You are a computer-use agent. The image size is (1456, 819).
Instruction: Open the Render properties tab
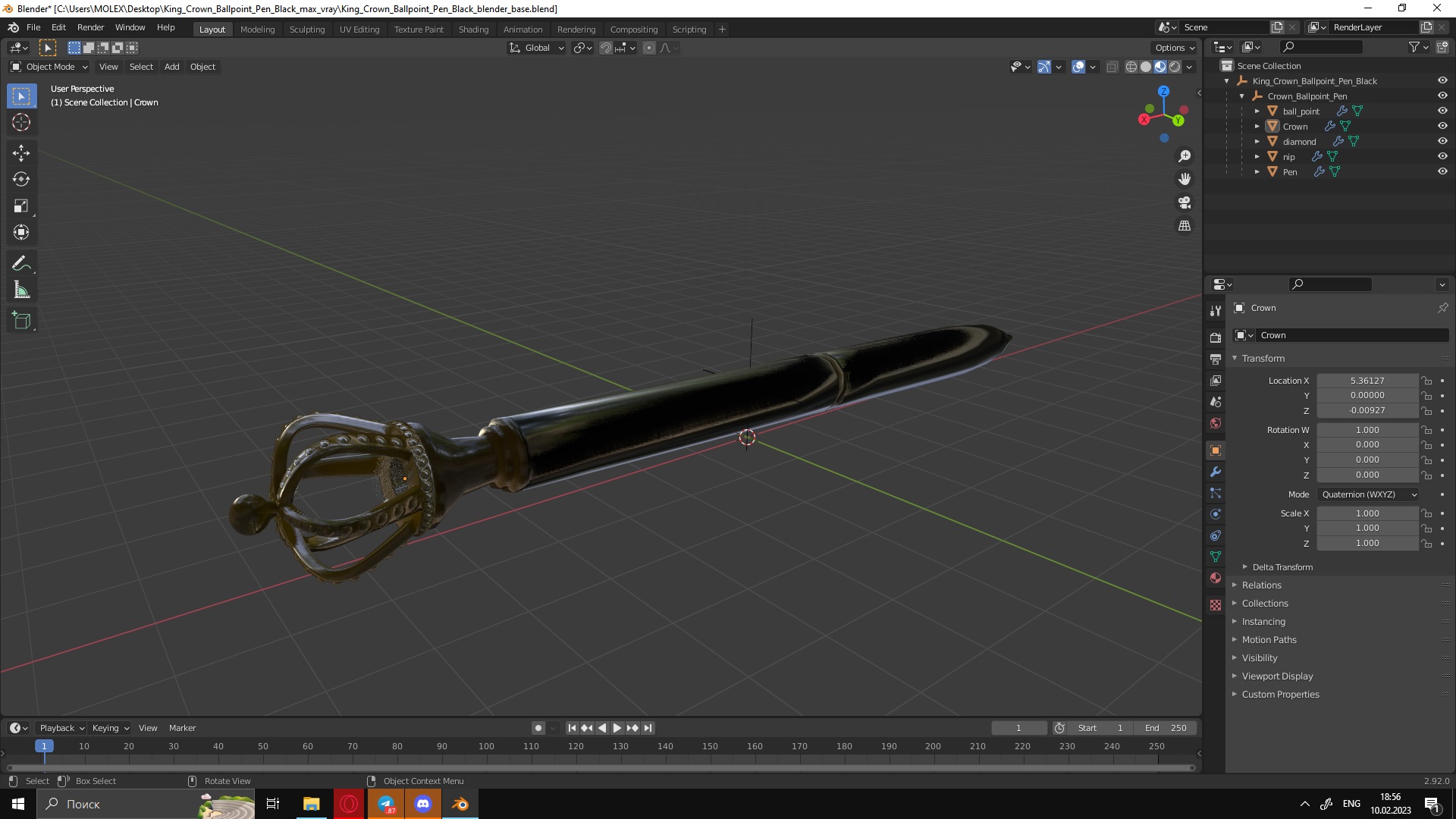[x=1216, y=337]
